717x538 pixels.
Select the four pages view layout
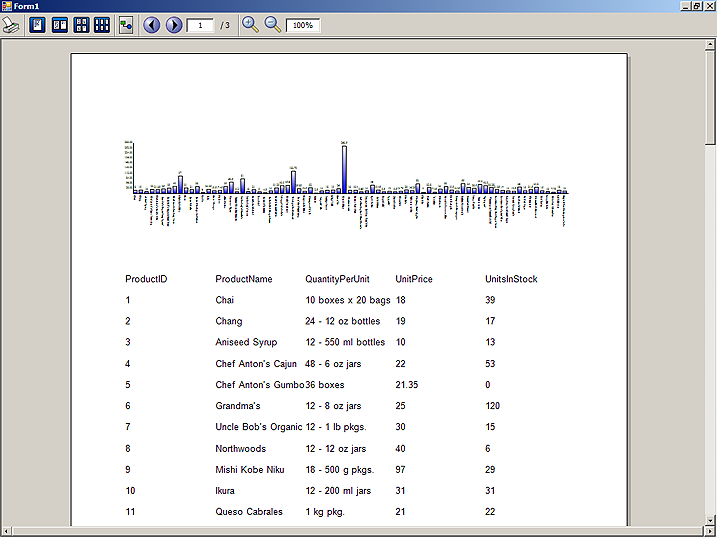[81, 25]
